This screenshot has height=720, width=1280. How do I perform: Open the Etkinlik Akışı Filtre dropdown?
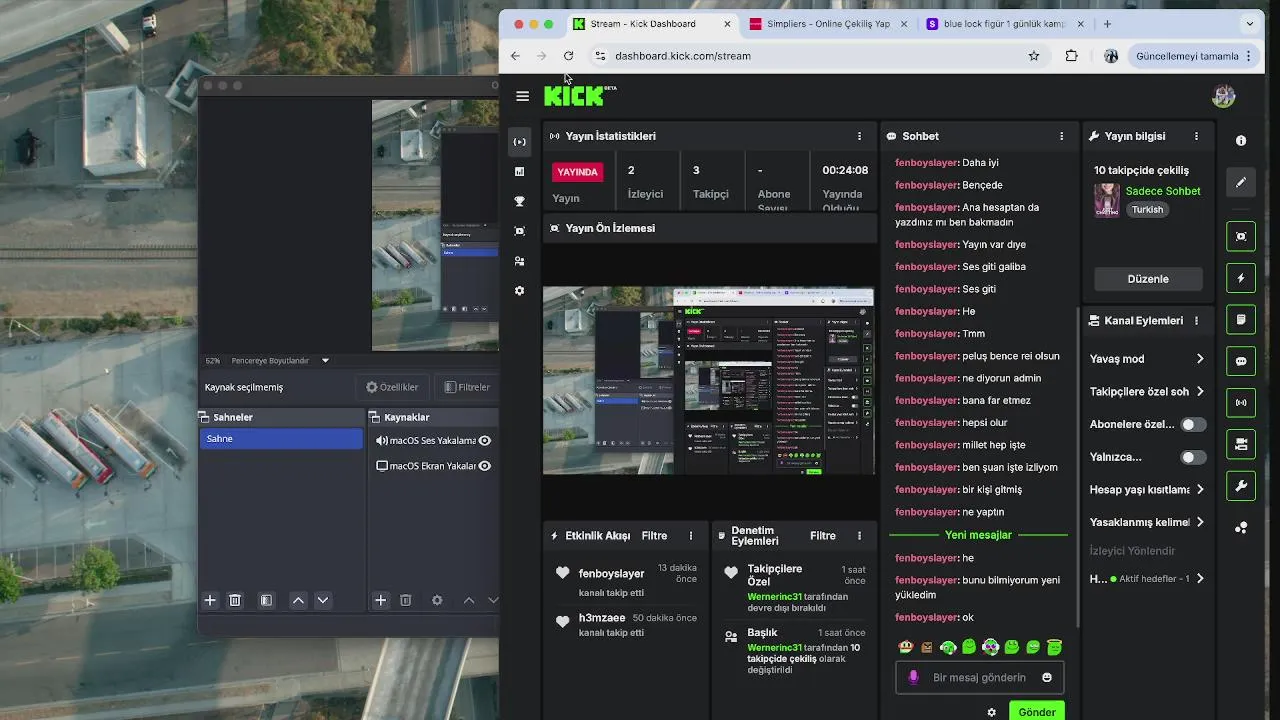(654, 536)
